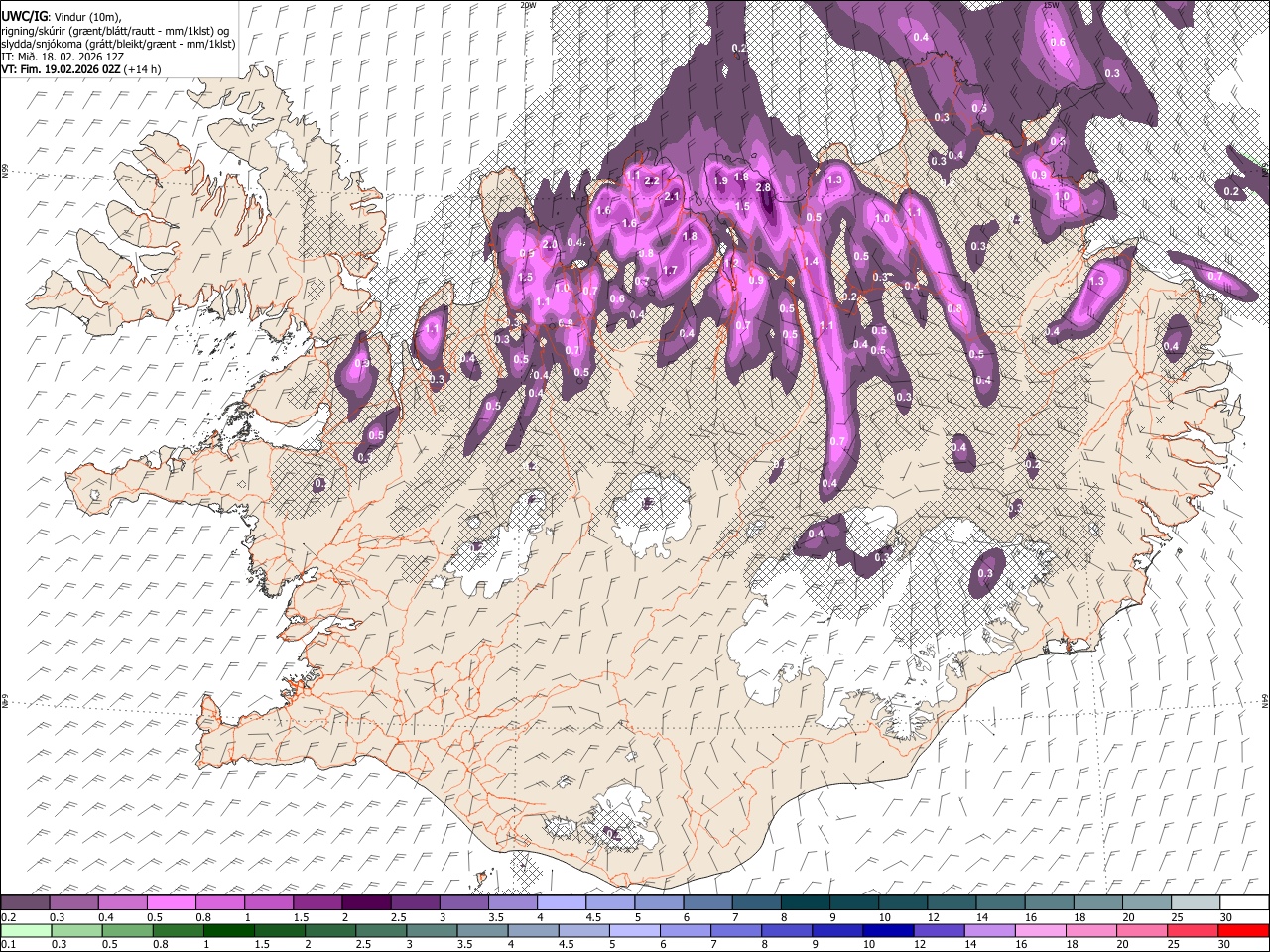Click the 'UWC/IG: Vindur (10m)' title text

click(x=61, y=17)
